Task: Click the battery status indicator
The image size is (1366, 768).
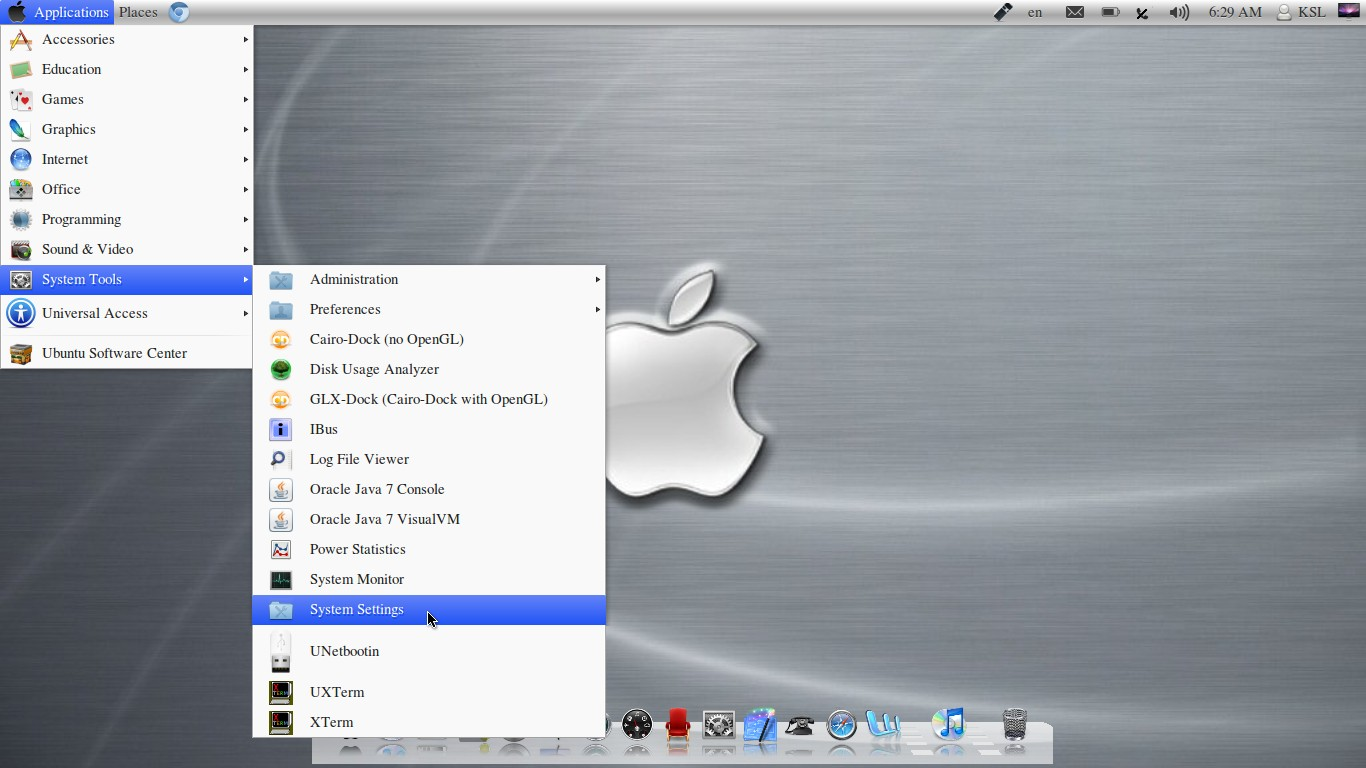Action: click(1110, 12)
